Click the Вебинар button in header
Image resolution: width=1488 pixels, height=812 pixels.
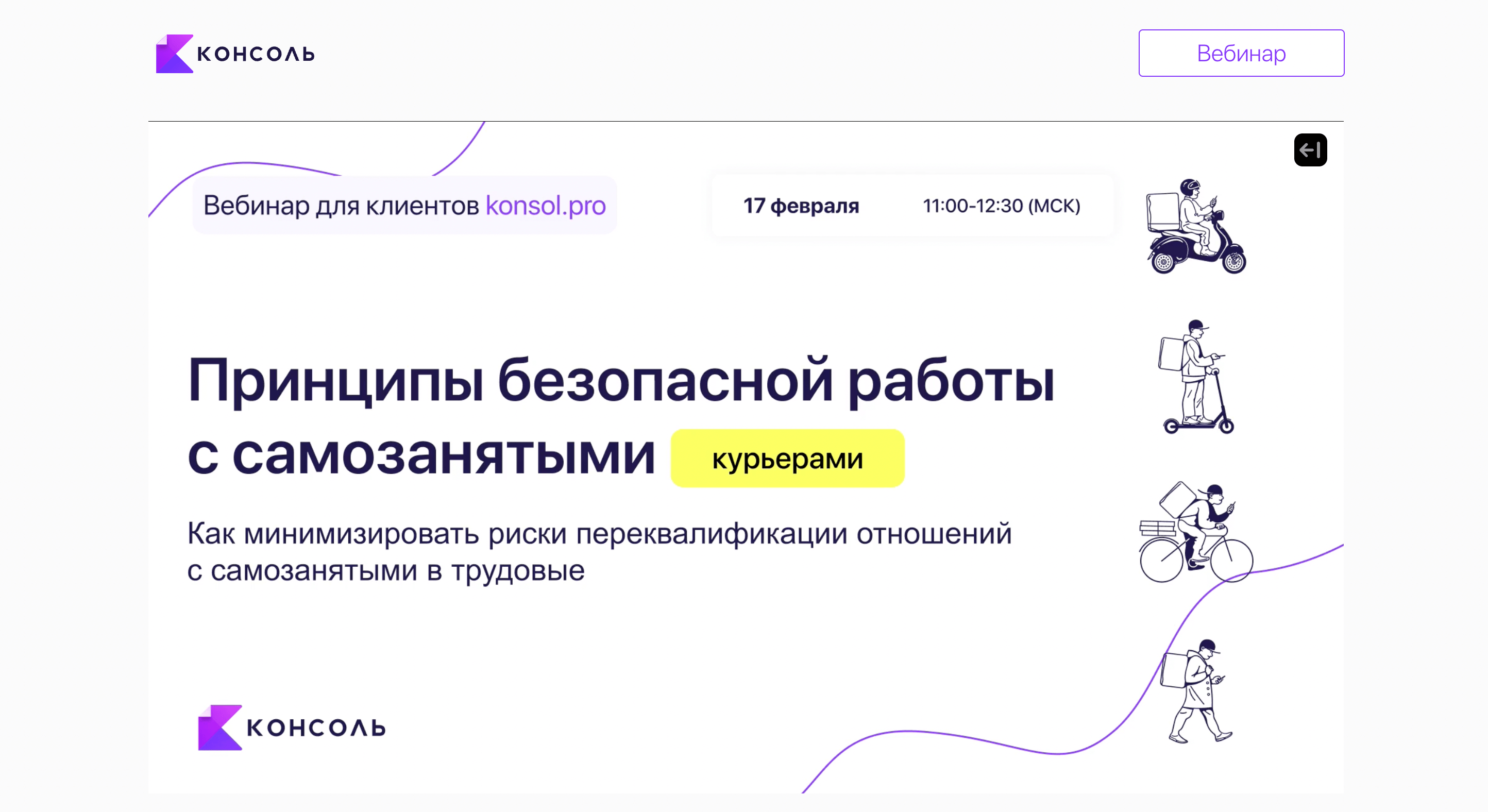[1241, 53]
